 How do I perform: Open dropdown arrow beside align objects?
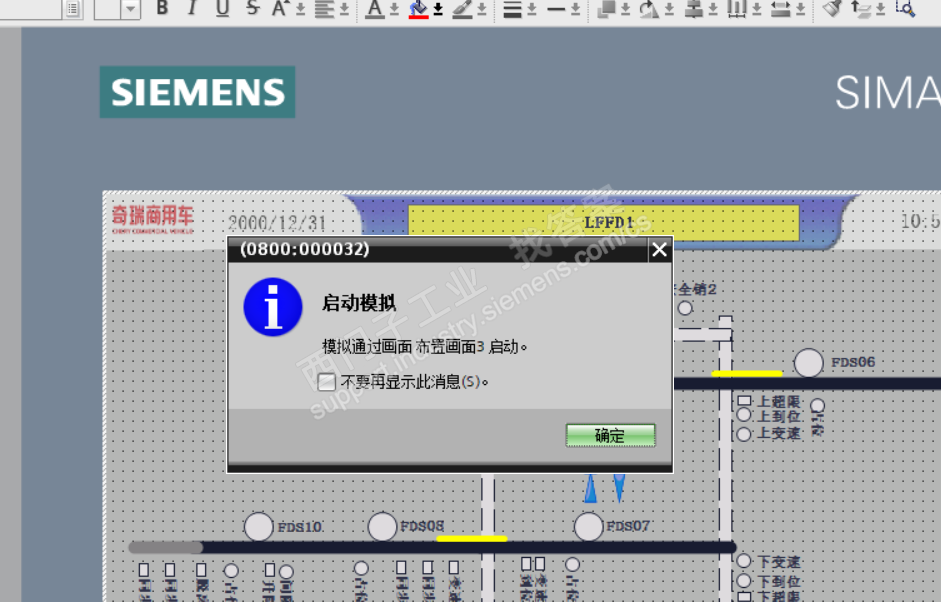pos(713,9)
